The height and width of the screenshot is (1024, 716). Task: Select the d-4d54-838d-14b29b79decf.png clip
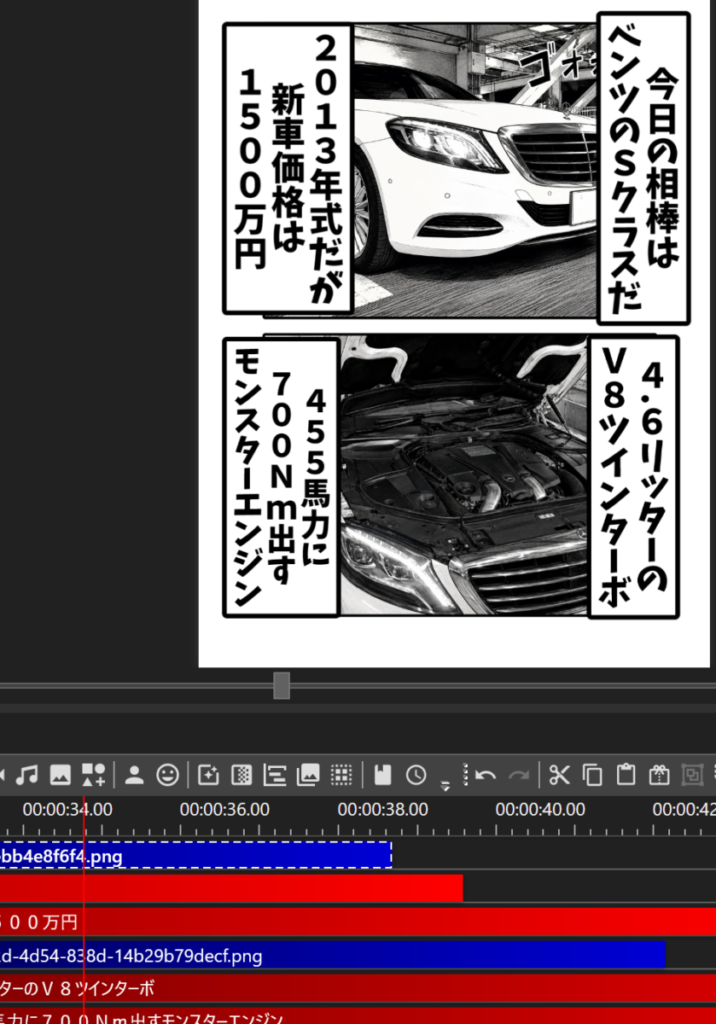pos(333,955)
